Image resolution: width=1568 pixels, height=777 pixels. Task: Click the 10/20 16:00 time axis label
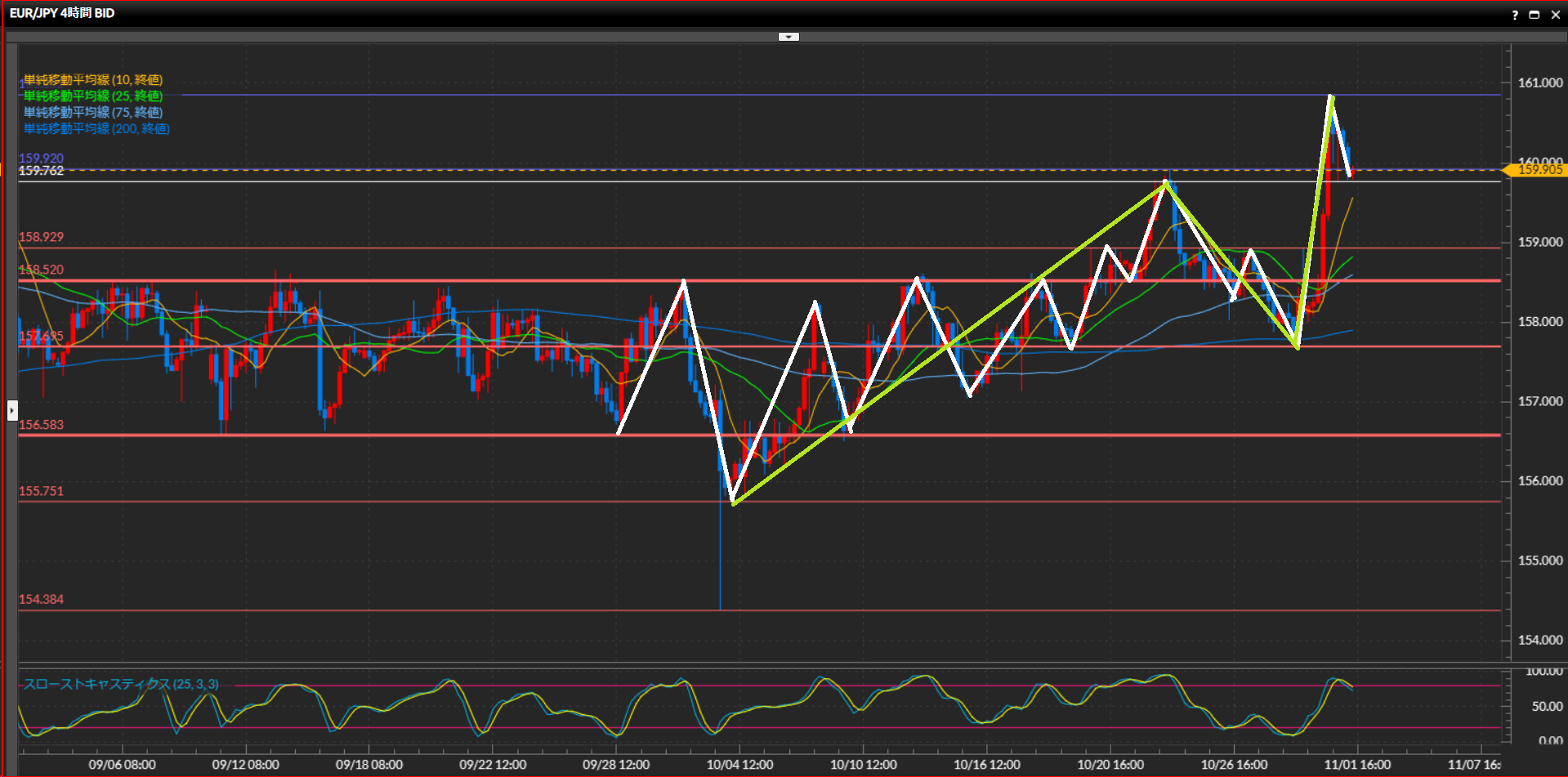coord(1110,765)
